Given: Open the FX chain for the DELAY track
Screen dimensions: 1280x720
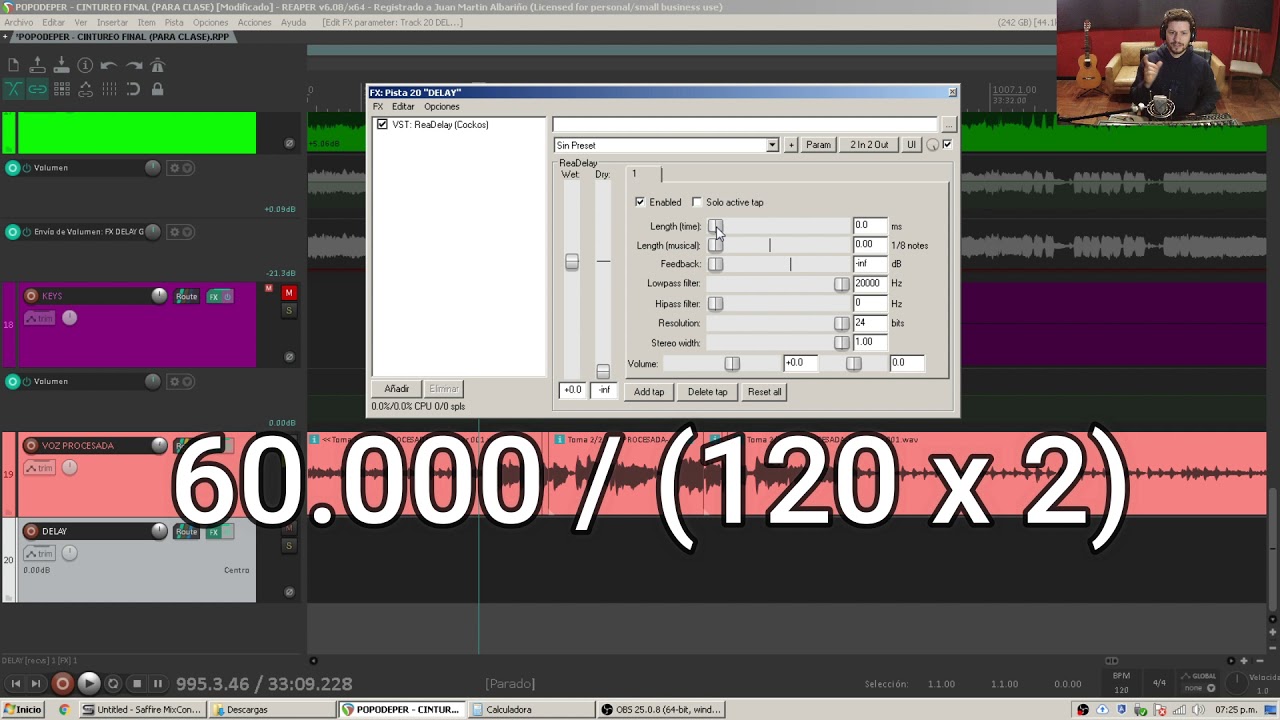Looking at the screenshot, I should 213,531.
